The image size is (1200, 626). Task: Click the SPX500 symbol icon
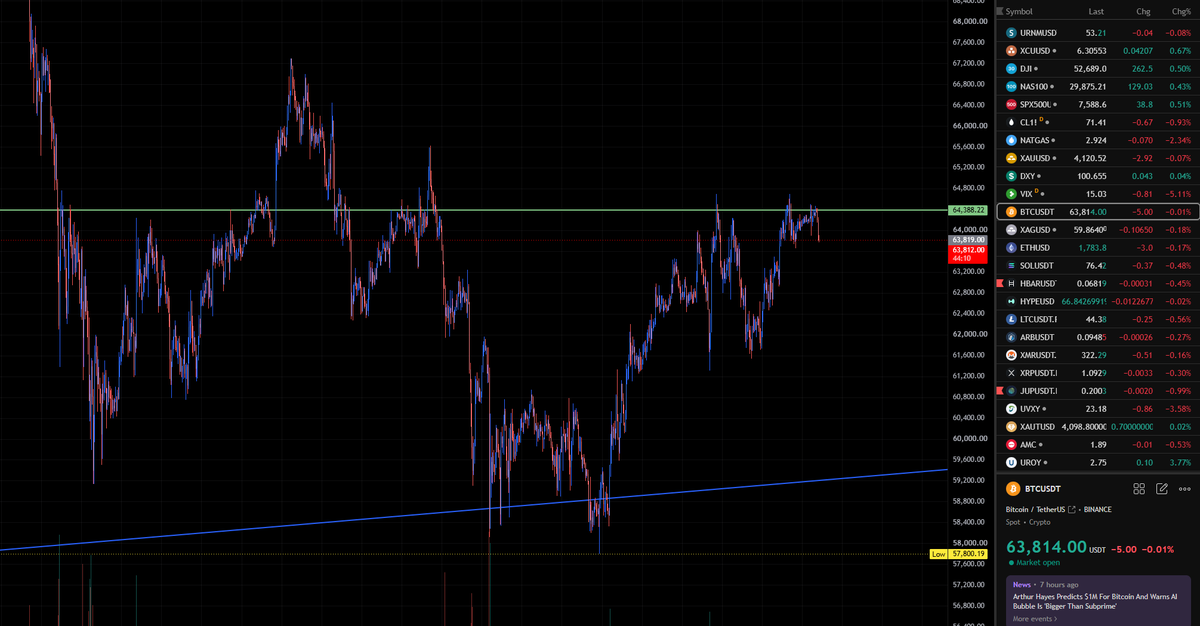[x=1011, y=105]
